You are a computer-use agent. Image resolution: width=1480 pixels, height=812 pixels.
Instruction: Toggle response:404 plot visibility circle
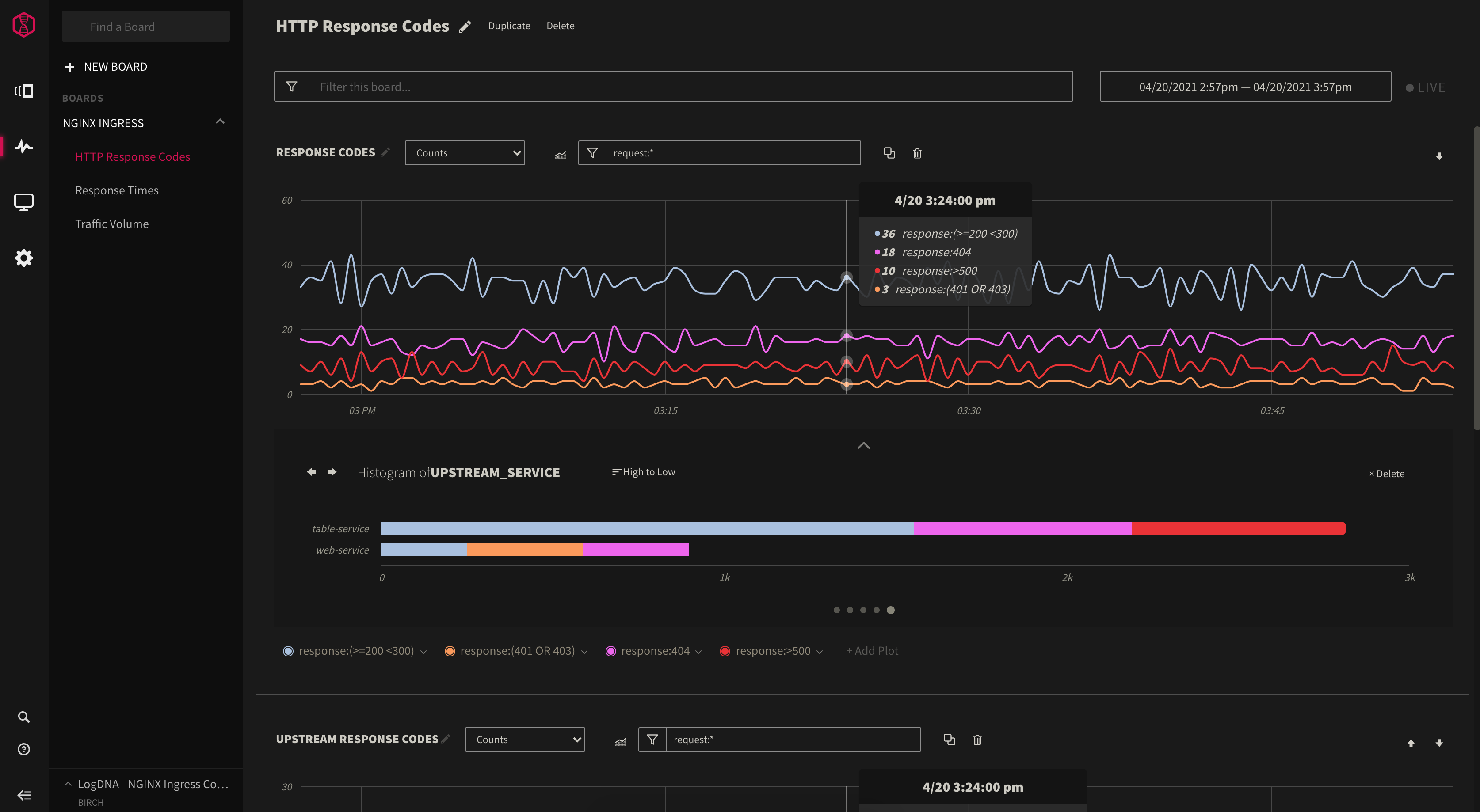pos(611,651)
